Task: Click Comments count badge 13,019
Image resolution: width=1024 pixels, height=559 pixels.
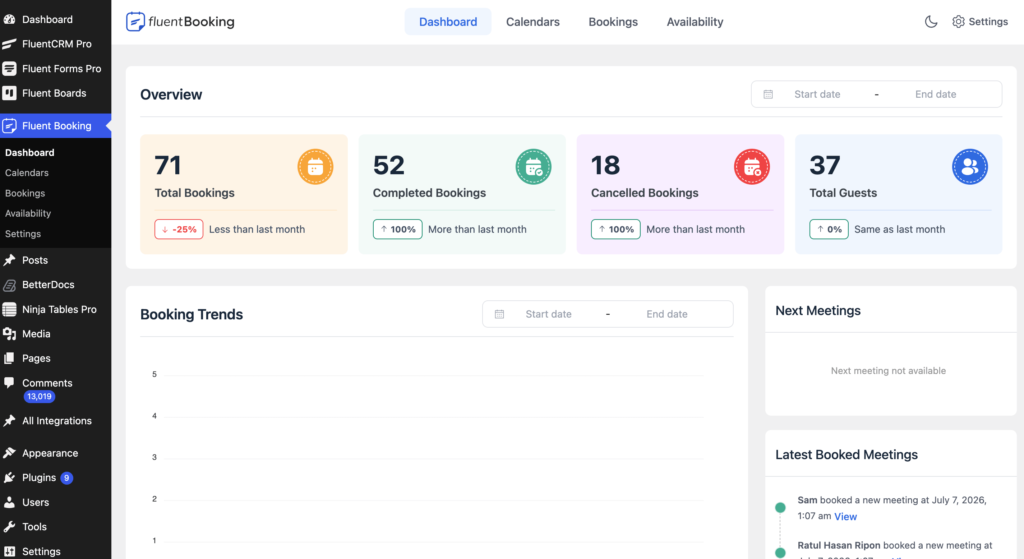Action: (39, 396)
